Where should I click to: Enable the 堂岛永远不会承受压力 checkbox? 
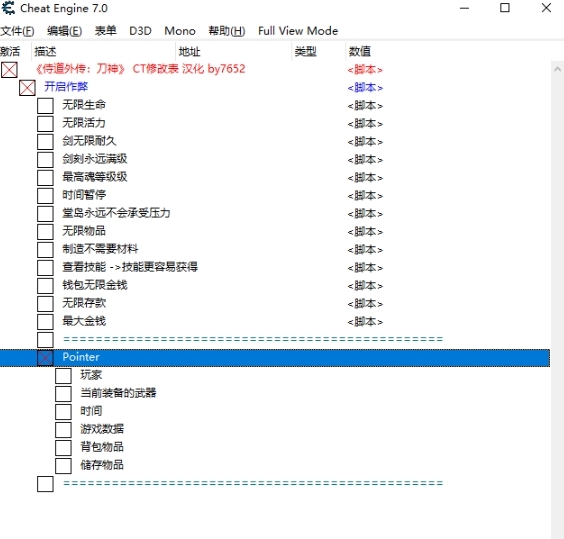click(x=45, y=213)
